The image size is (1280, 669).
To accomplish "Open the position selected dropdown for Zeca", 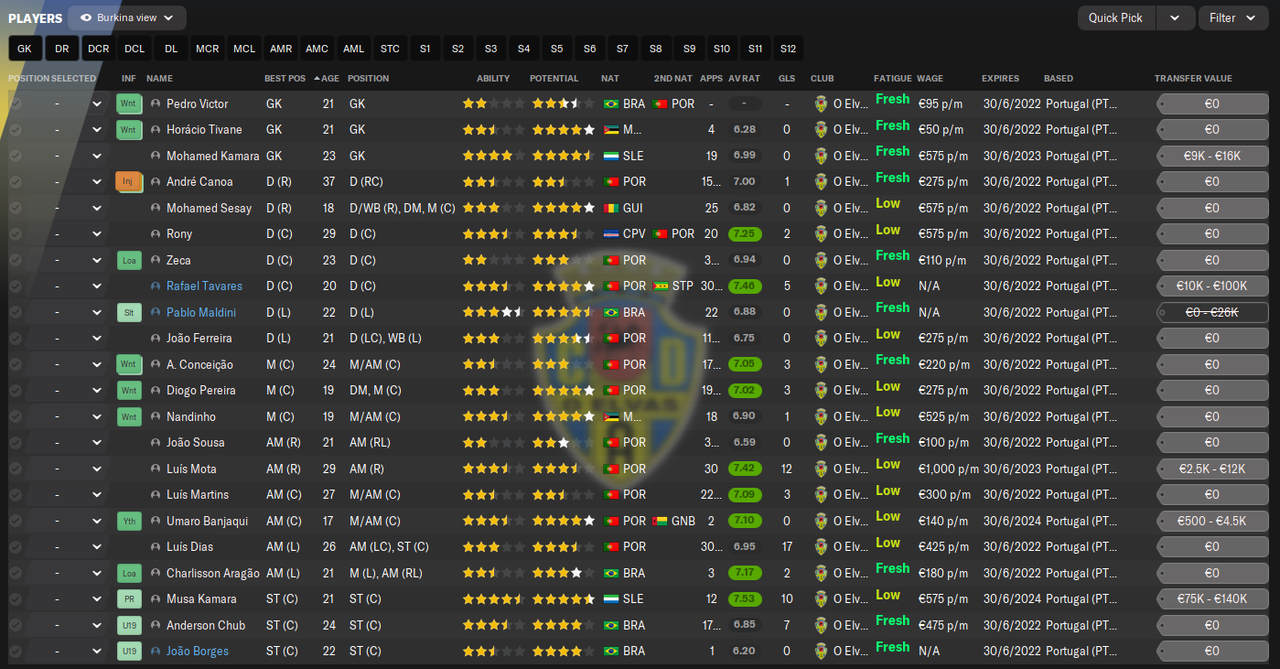I will coord(97,260).
